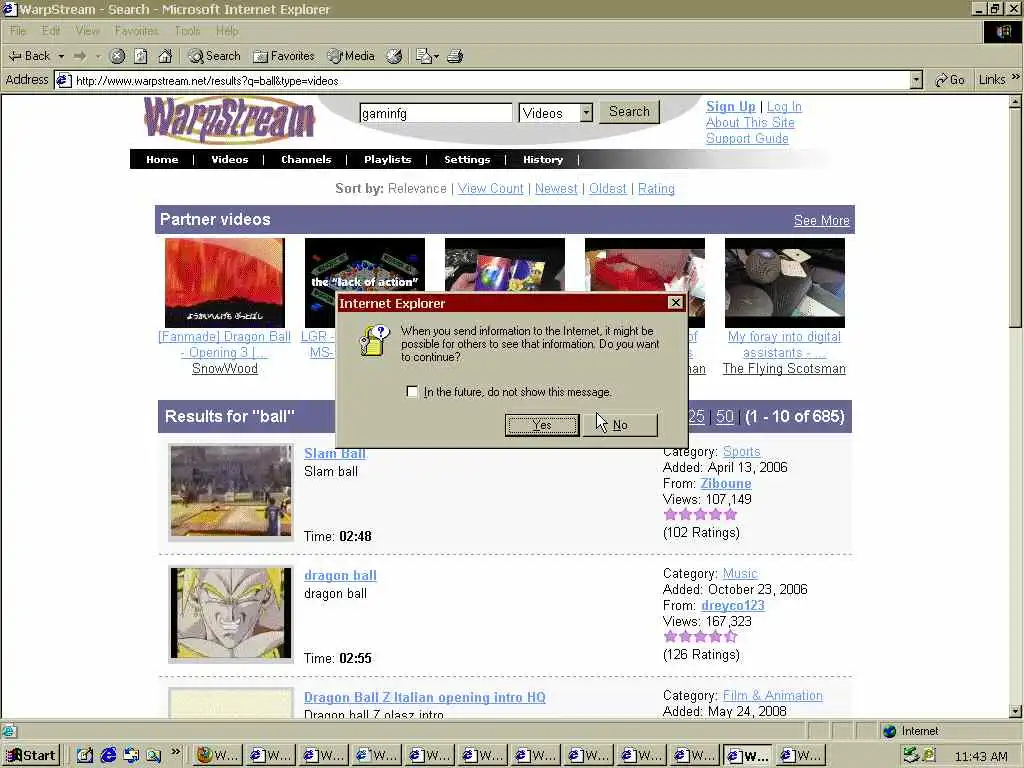
Task: Sort results by Rating
Action: pyautogui.click(x=656, y=189)
